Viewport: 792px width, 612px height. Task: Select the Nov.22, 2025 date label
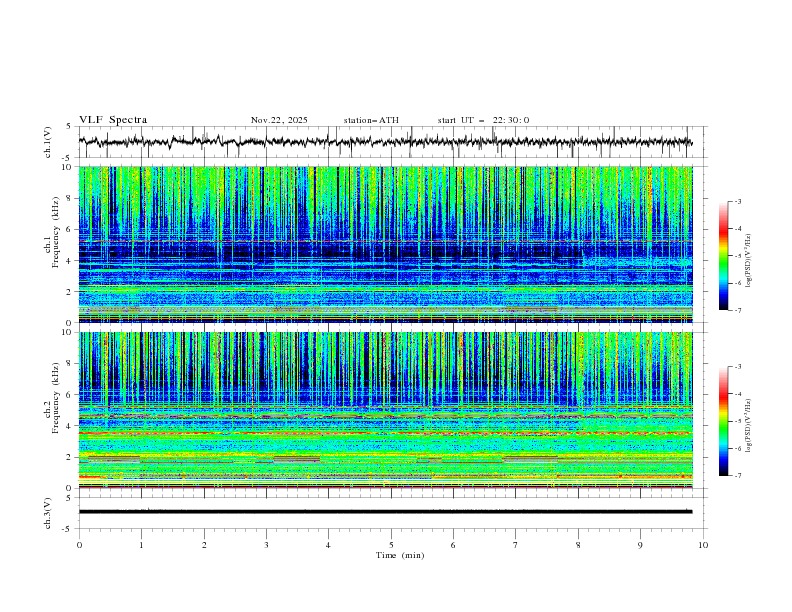(x=279, y=120)
